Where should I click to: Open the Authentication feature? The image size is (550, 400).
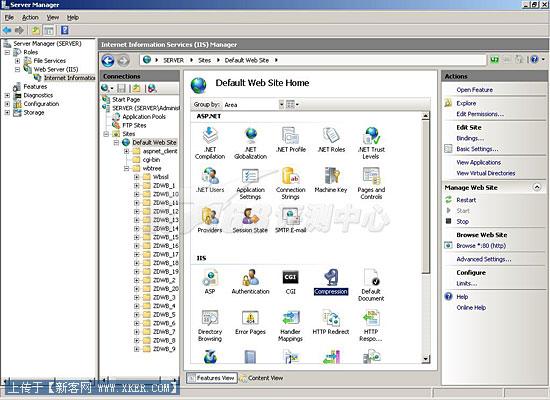point(250,282)
